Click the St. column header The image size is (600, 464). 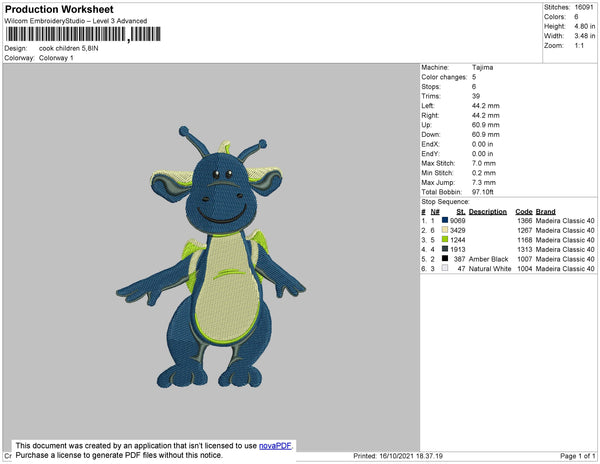(461, 212)
